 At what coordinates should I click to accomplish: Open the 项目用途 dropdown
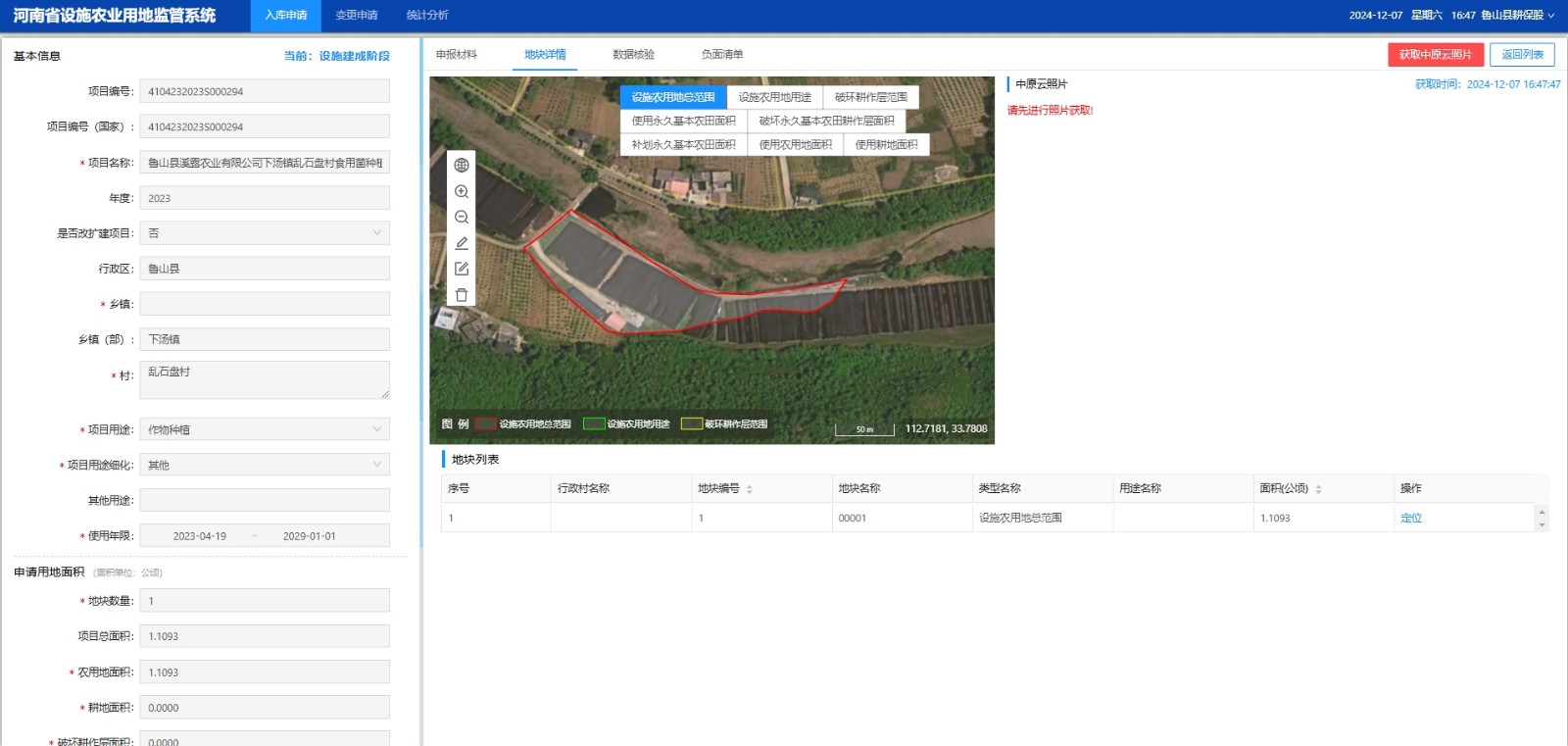[265, 429]
